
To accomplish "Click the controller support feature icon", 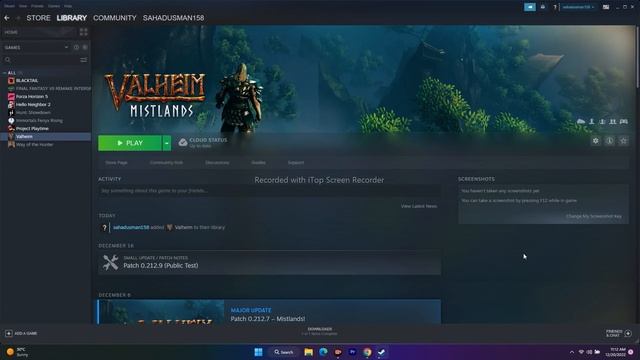I will click(x=624, y=122).
